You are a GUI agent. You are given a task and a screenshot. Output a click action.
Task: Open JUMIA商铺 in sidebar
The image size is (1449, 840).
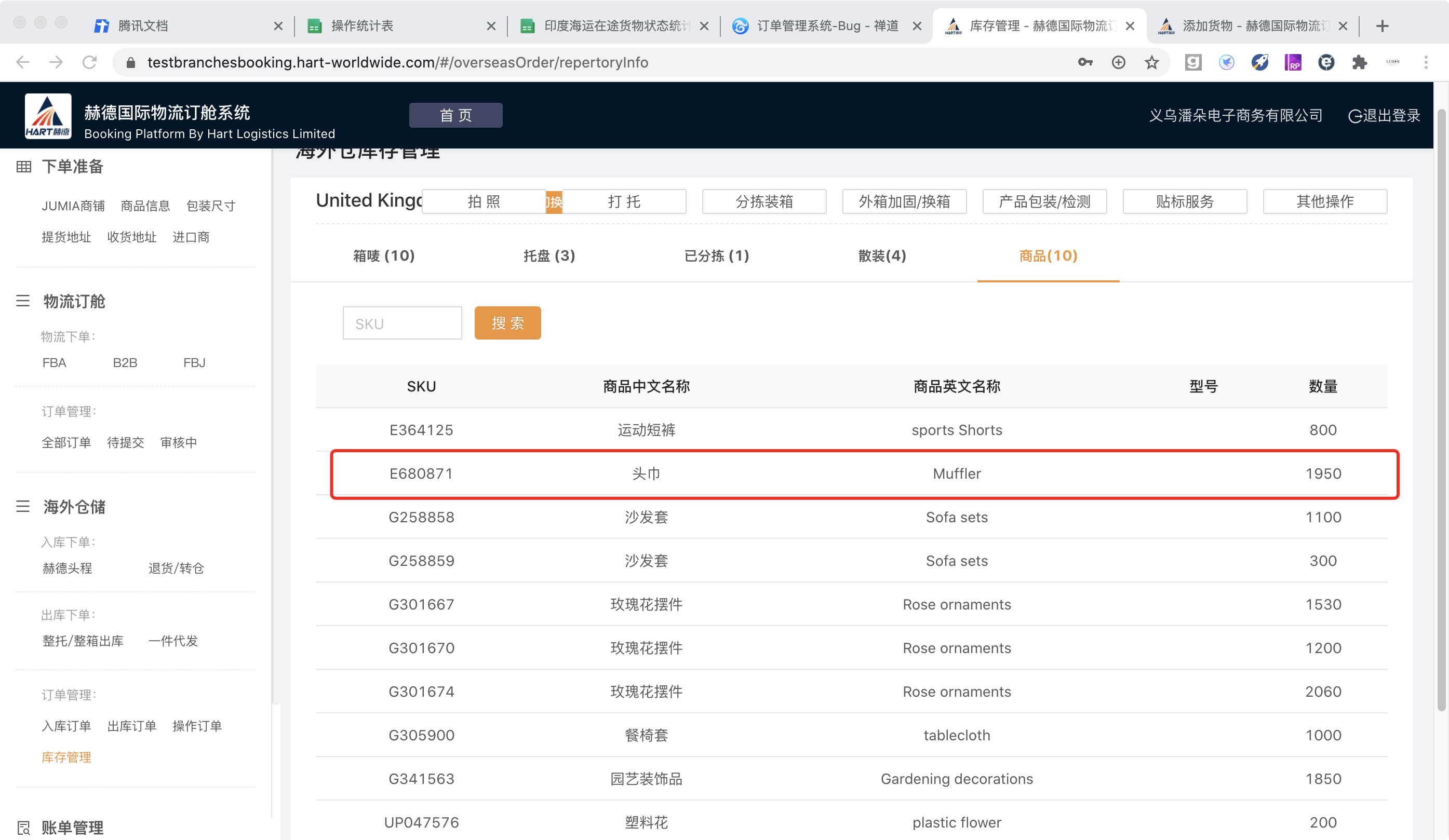pyautogui.click(x=73, y=206)
